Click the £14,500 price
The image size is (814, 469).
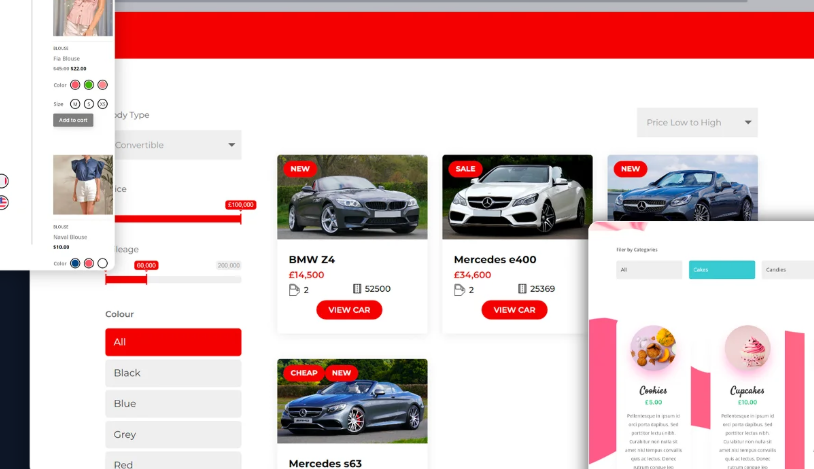[306, 275]
